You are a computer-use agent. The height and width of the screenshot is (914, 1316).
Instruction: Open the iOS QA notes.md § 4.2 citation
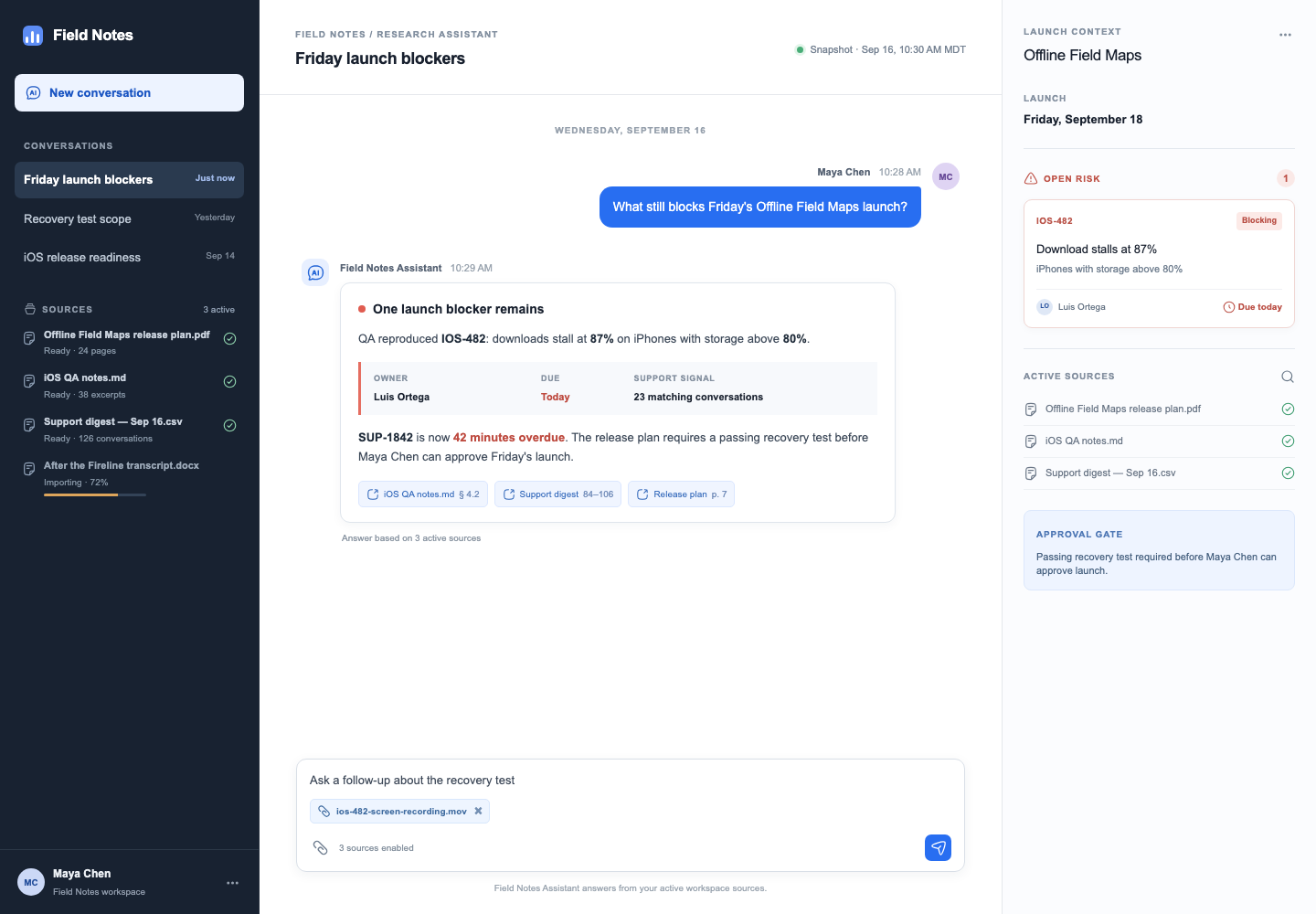tap(423, 494)
